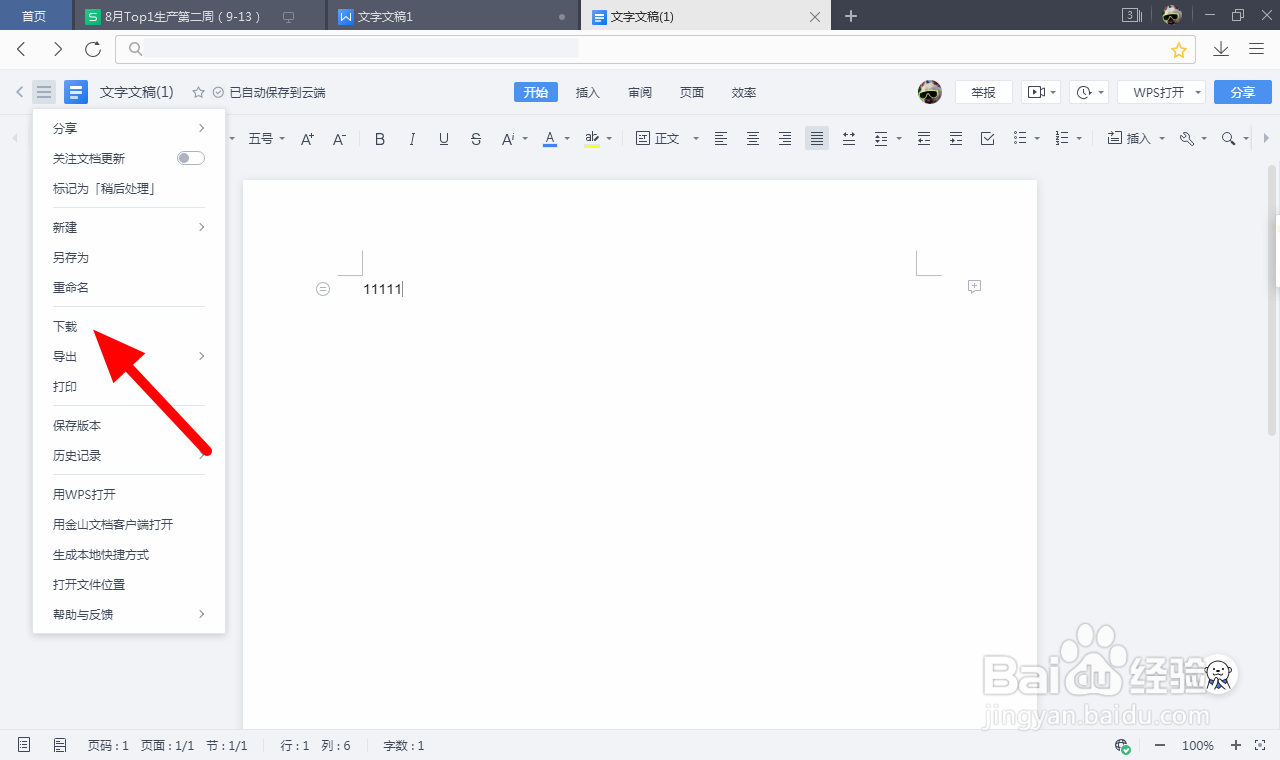Click the fullscreen icon in status bar
Viewport: 1280px width, 760px height.
click(x=1259, y=745)
